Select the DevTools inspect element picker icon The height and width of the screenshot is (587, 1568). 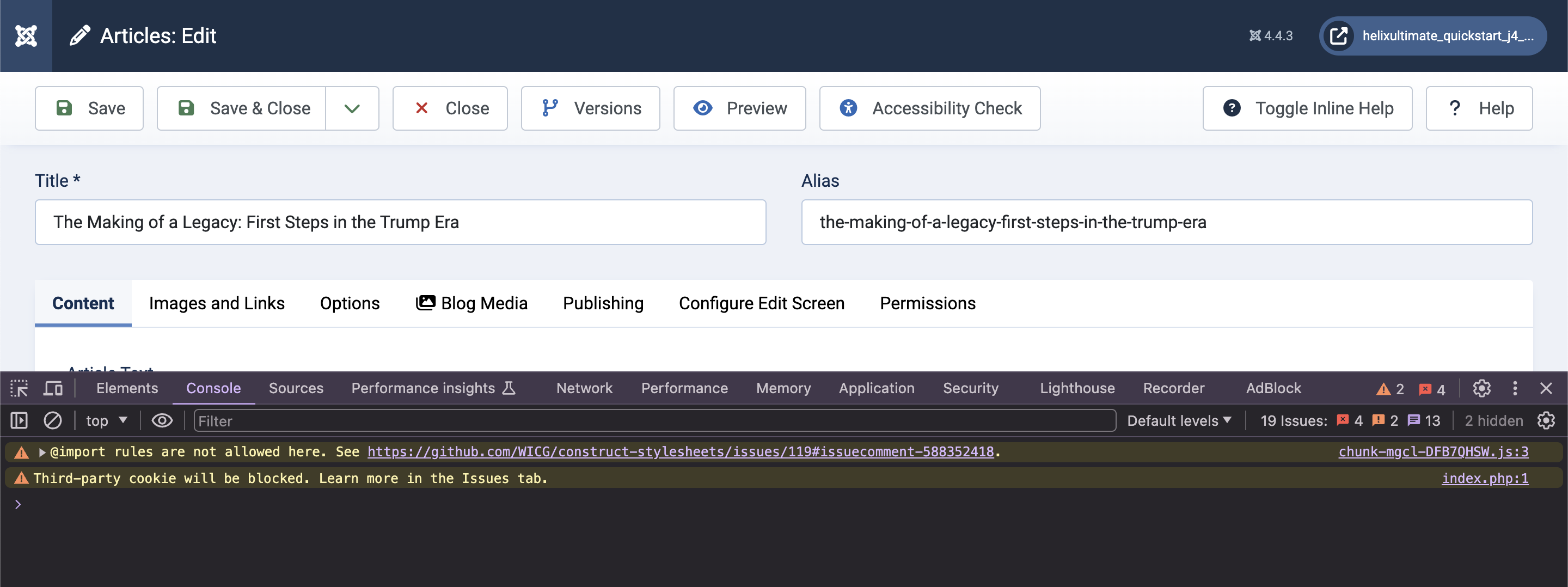coord(19,388)
